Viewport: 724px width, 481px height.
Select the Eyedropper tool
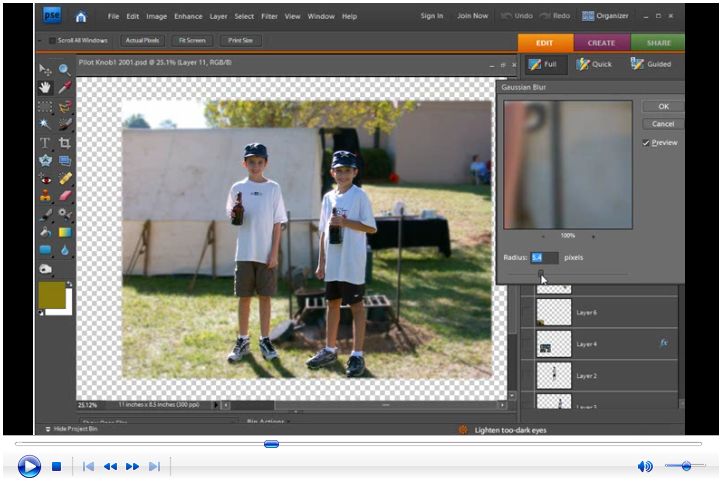[x=65, y=87]
